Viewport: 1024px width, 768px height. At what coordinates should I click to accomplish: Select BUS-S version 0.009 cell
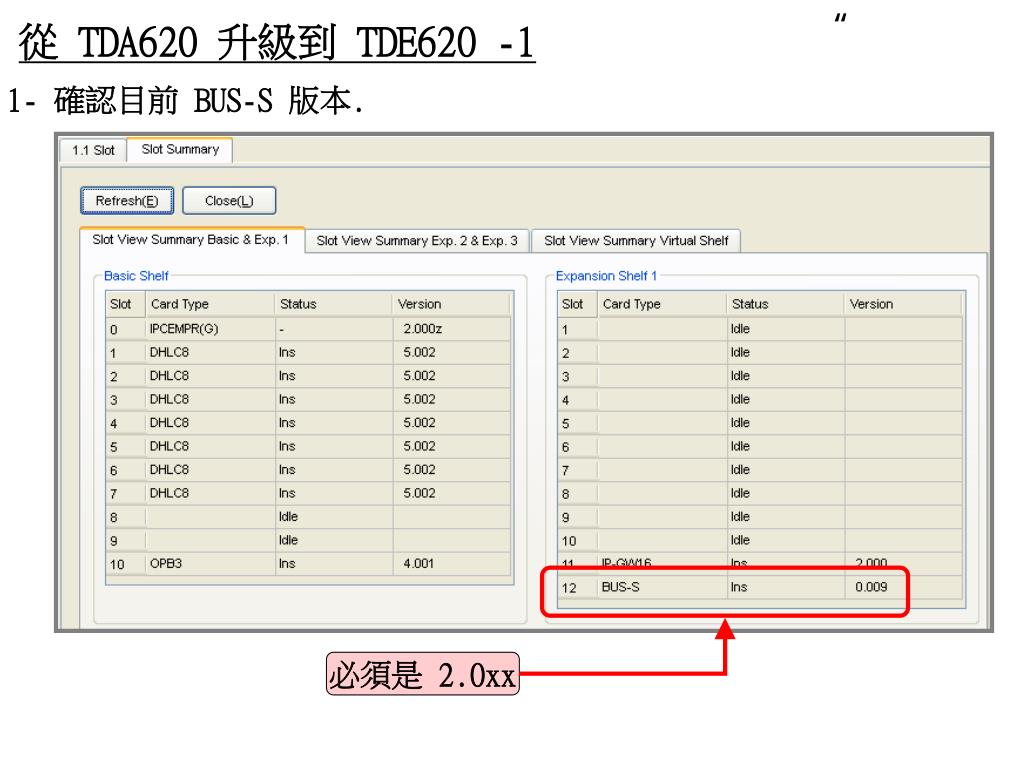[x=870, y=588]
